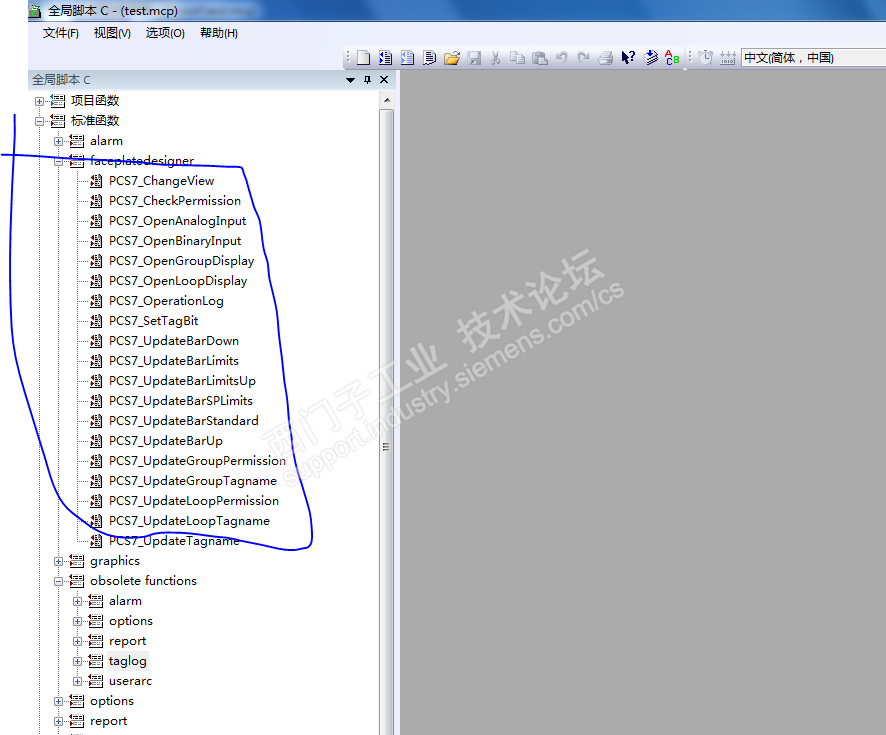Select PCS7_OpenAnalogInput function
The image size is (886, 735).
pos(177,221)
